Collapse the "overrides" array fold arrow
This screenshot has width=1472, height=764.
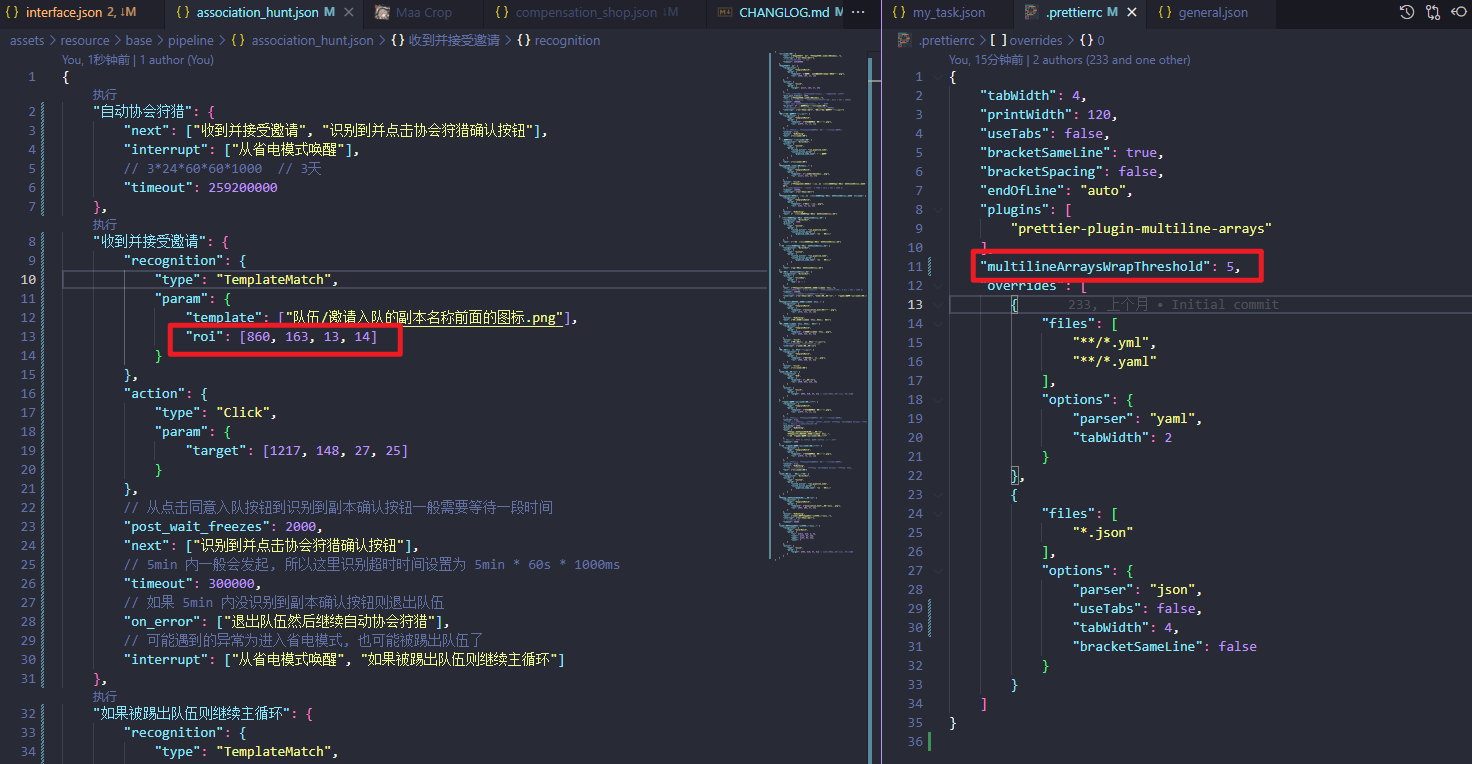click(937, 286)
